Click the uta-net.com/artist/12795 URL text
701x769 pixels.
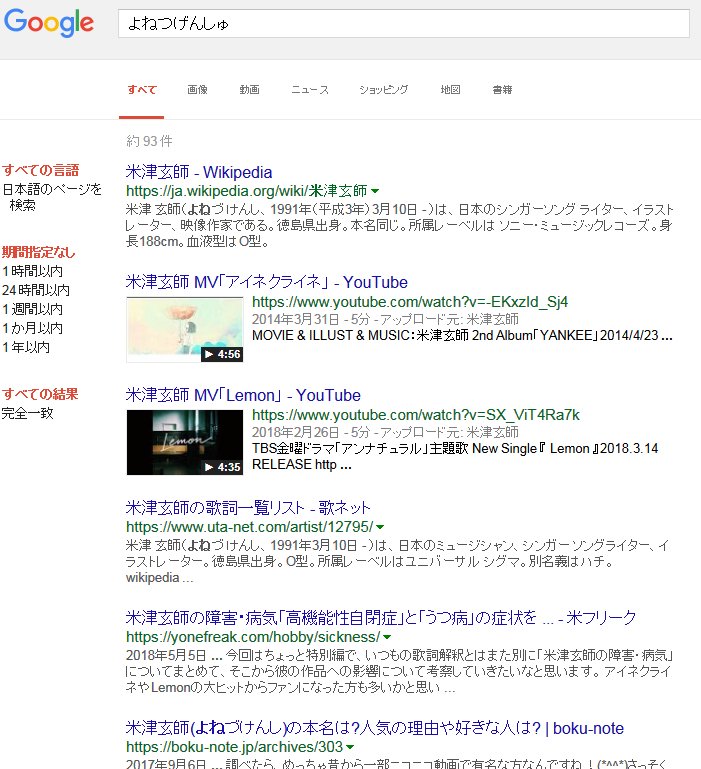point(249,527)
